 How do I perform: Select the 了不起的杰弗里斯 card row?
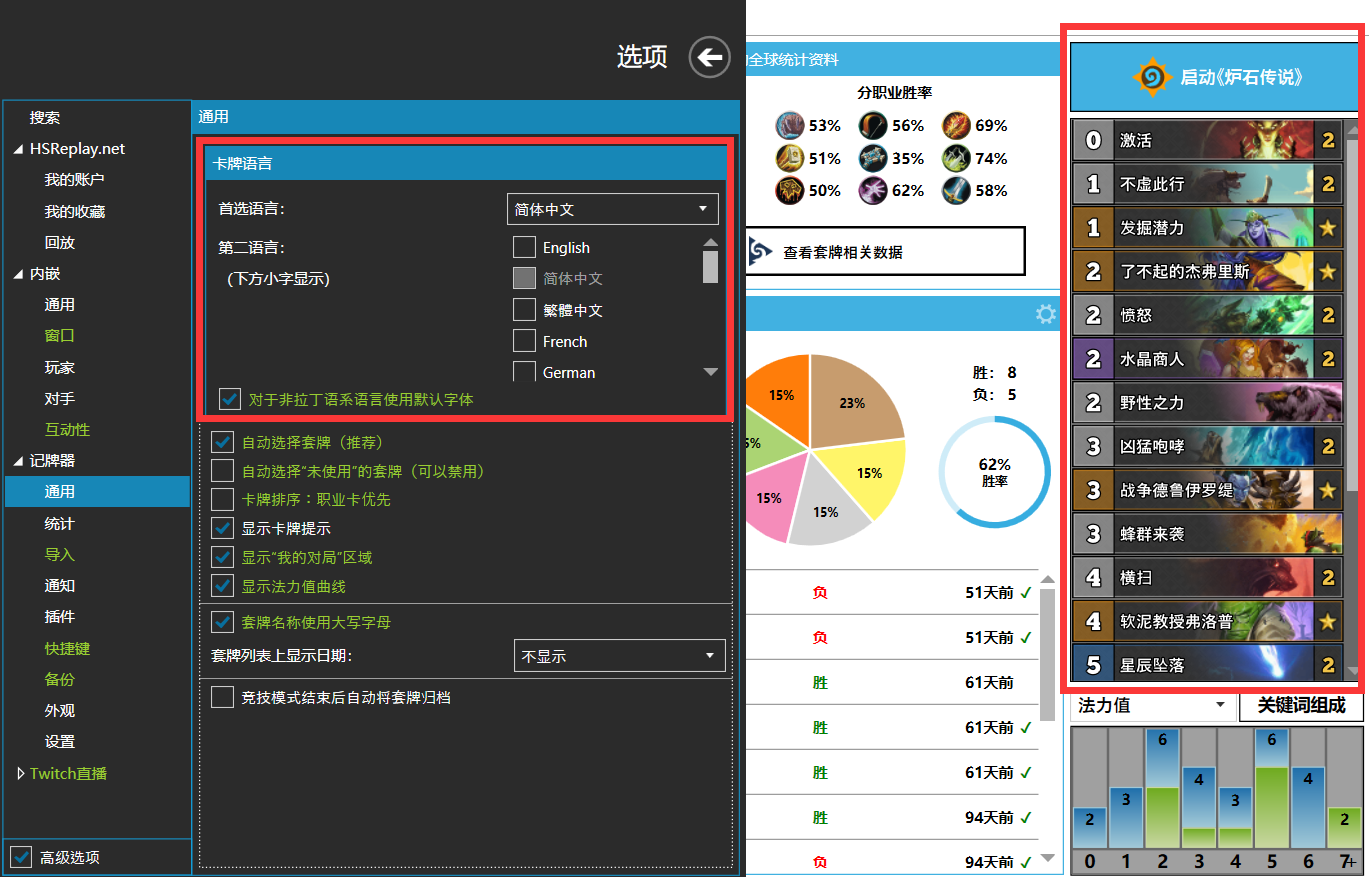pyautogui.click(x=1207, y=271)
